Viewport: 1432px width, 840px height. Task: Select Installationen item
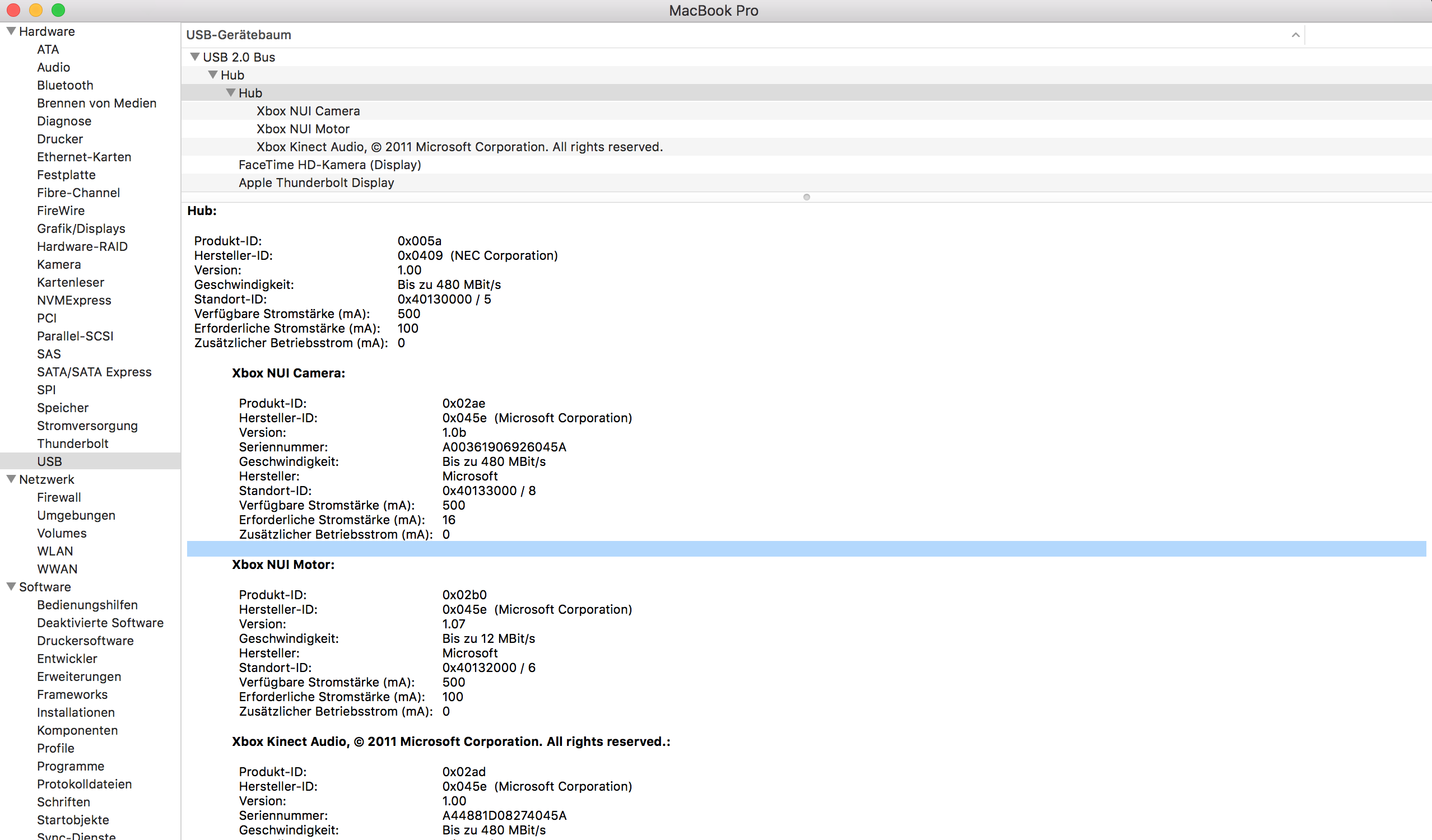76,712
